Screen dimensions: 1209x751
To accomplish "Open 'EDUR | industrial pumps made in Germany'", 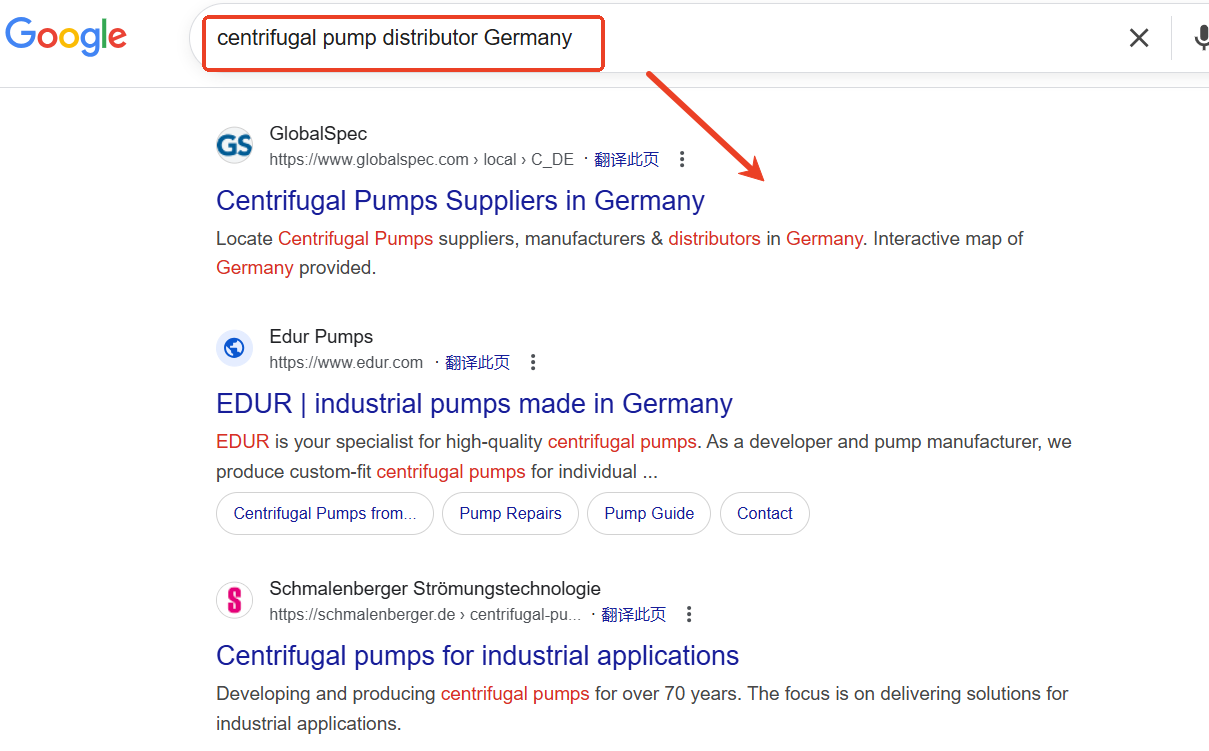I will coord(474,404).
